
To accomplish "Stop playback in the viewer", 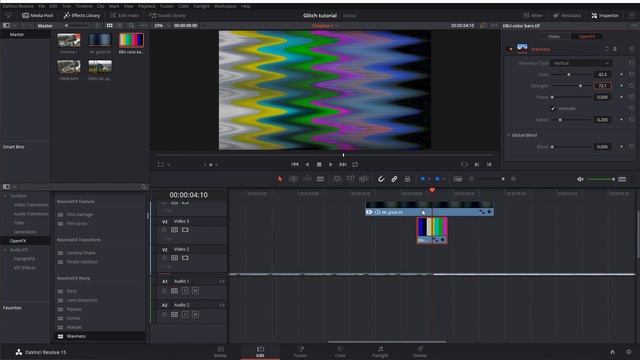I will click(319, 164).
